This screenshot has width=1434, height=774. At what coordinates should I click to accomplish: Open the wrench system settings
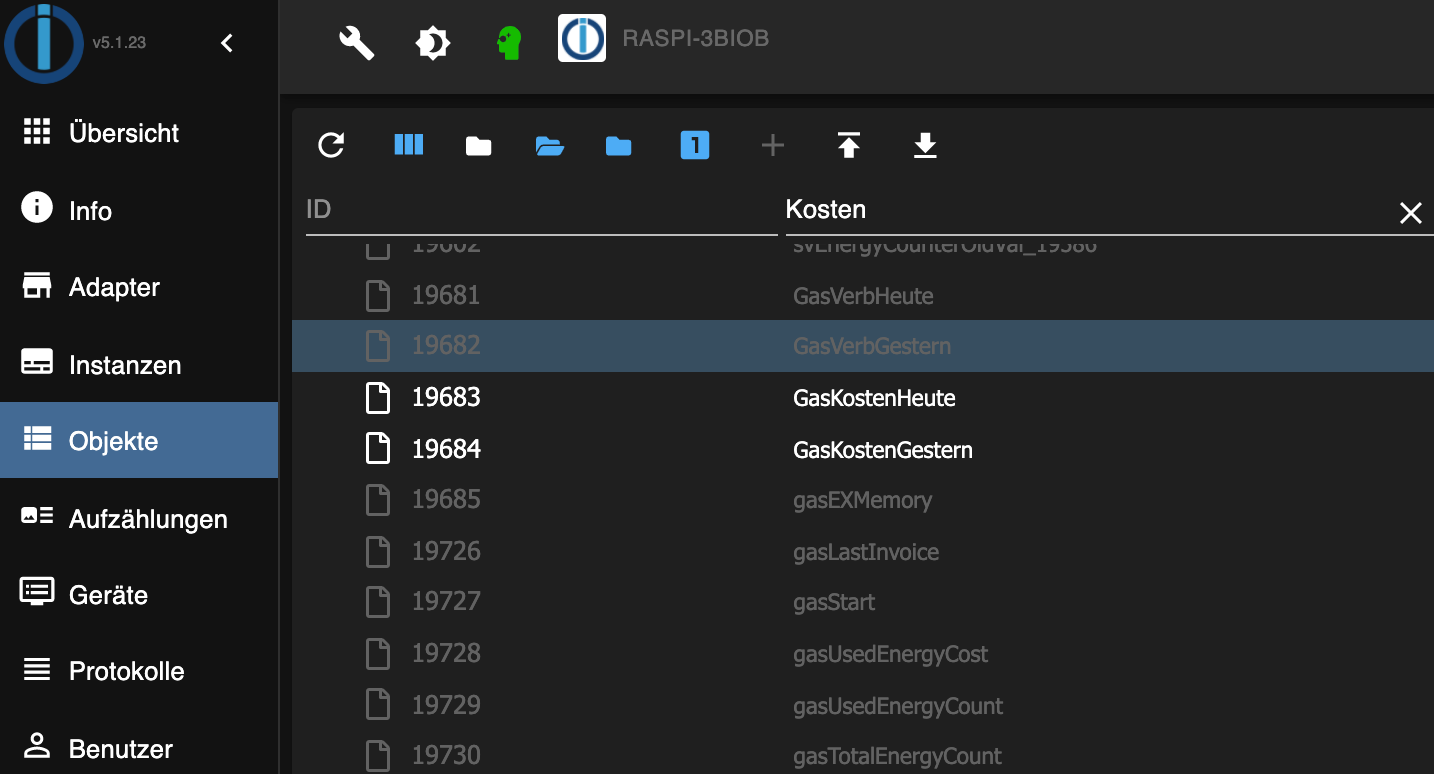pyautogui.click(x=356, y=42)
